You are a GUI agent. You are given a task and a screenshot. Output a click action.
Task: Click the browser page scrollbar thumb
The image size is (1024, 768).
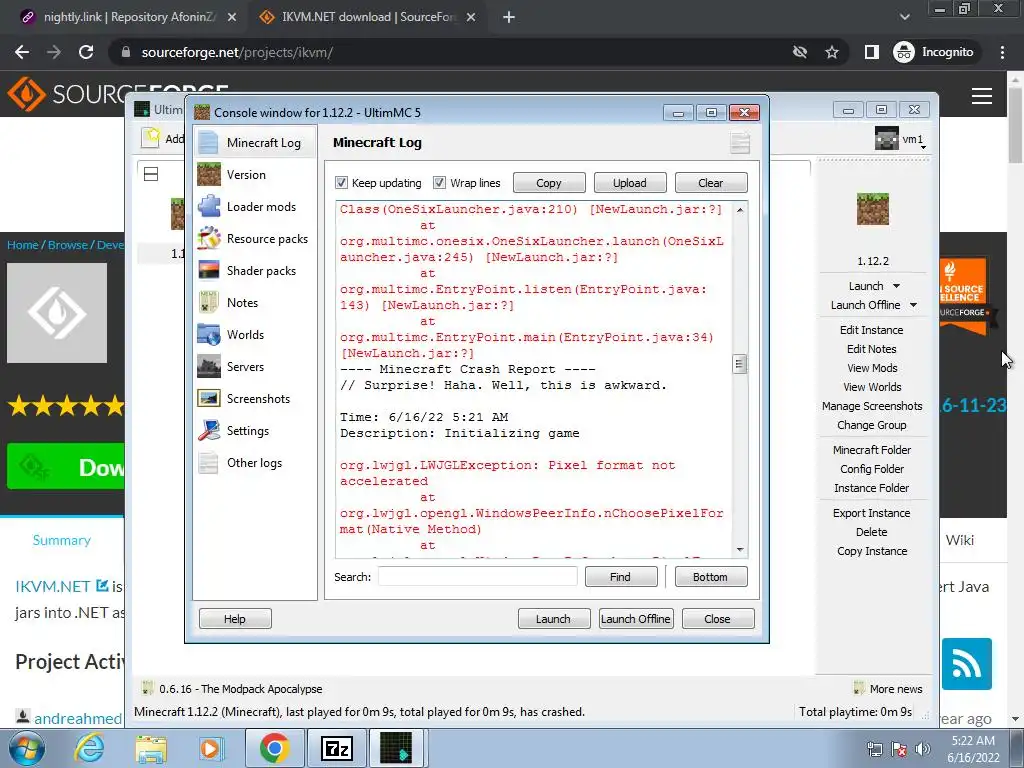pos(1016,124)
